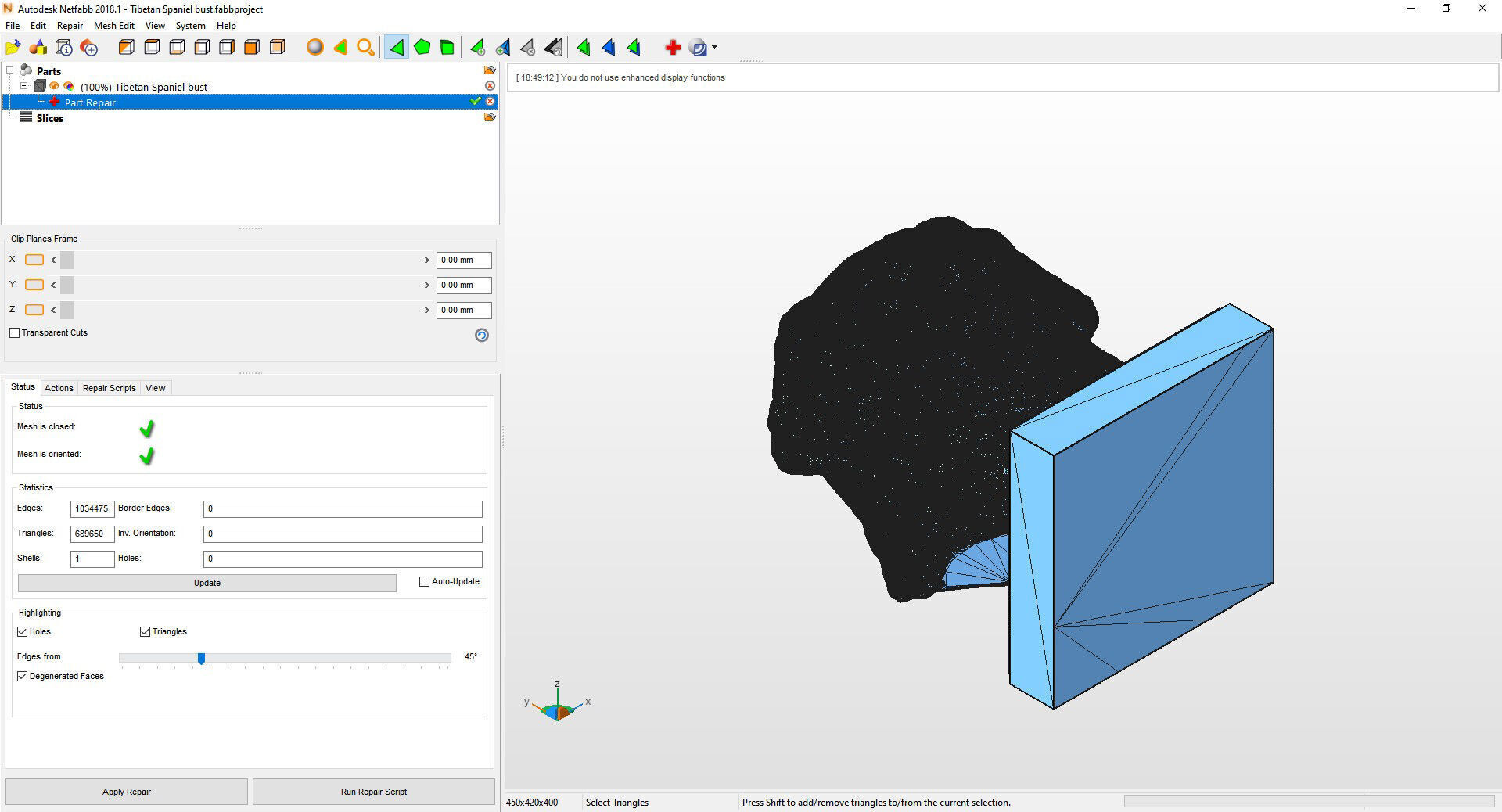1502x812 pixels.
Task: Click the Y clip plane slider handle
Action: [x=66, y=285]
